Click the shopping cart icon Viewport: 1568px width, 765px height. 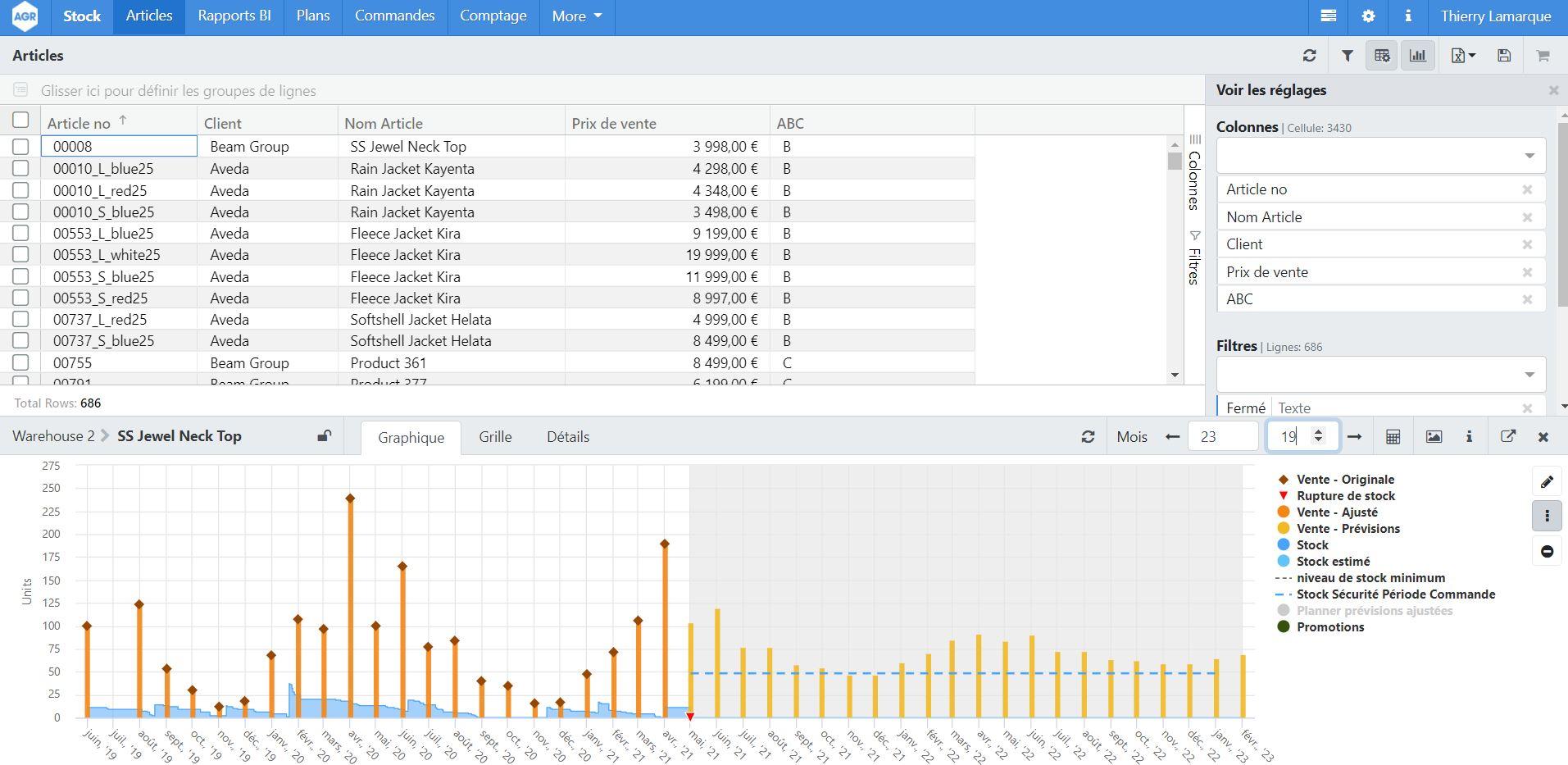tap(1543, 56)
